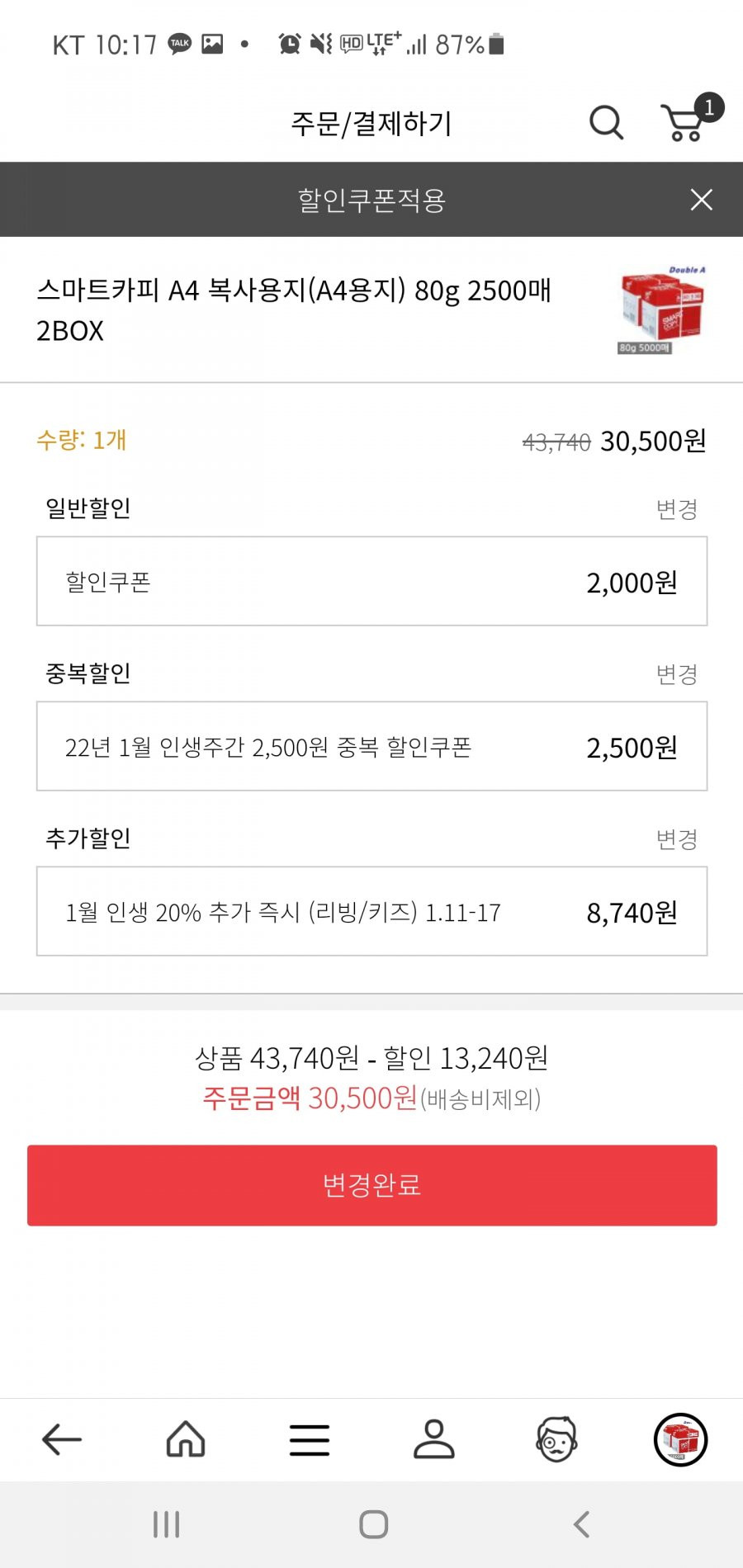
Task: Change the 중복할인 coupon via 변경
Action: point(677,674)
